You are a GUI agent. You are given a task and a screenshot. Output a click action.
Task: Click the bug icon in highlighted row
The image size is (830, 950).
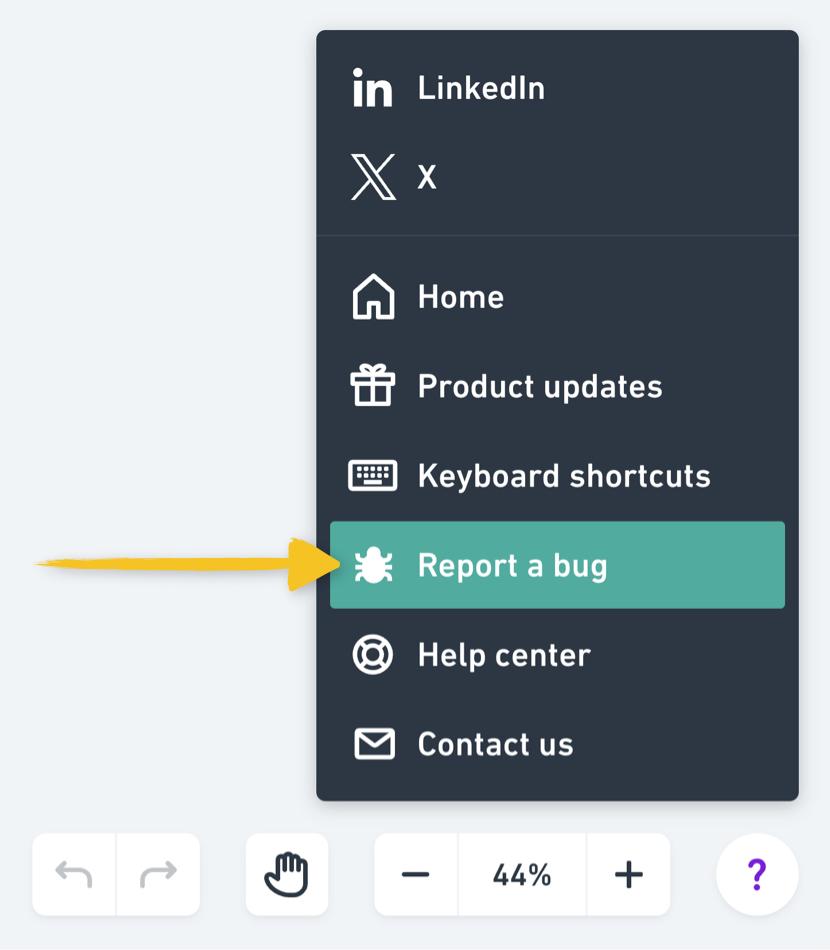coord(373,565)
